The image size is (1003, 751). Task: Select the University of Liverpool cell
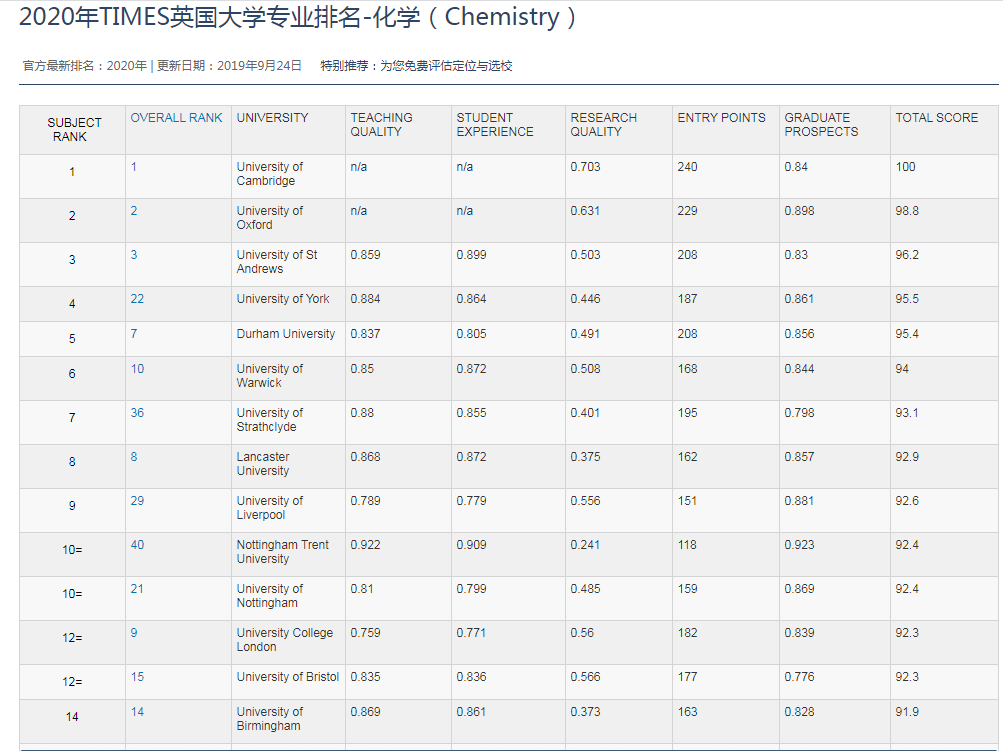(288, 510)
